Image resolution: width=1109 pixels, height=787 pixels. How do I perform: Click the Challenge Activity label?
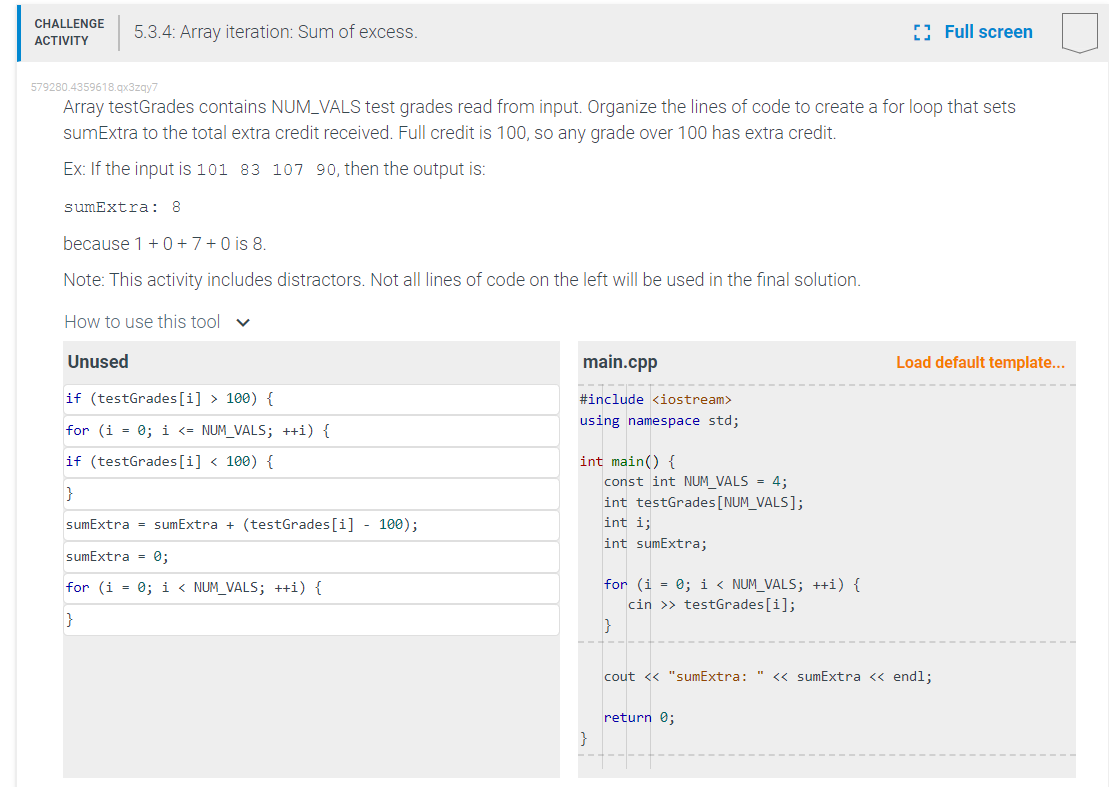coord(68,32)
